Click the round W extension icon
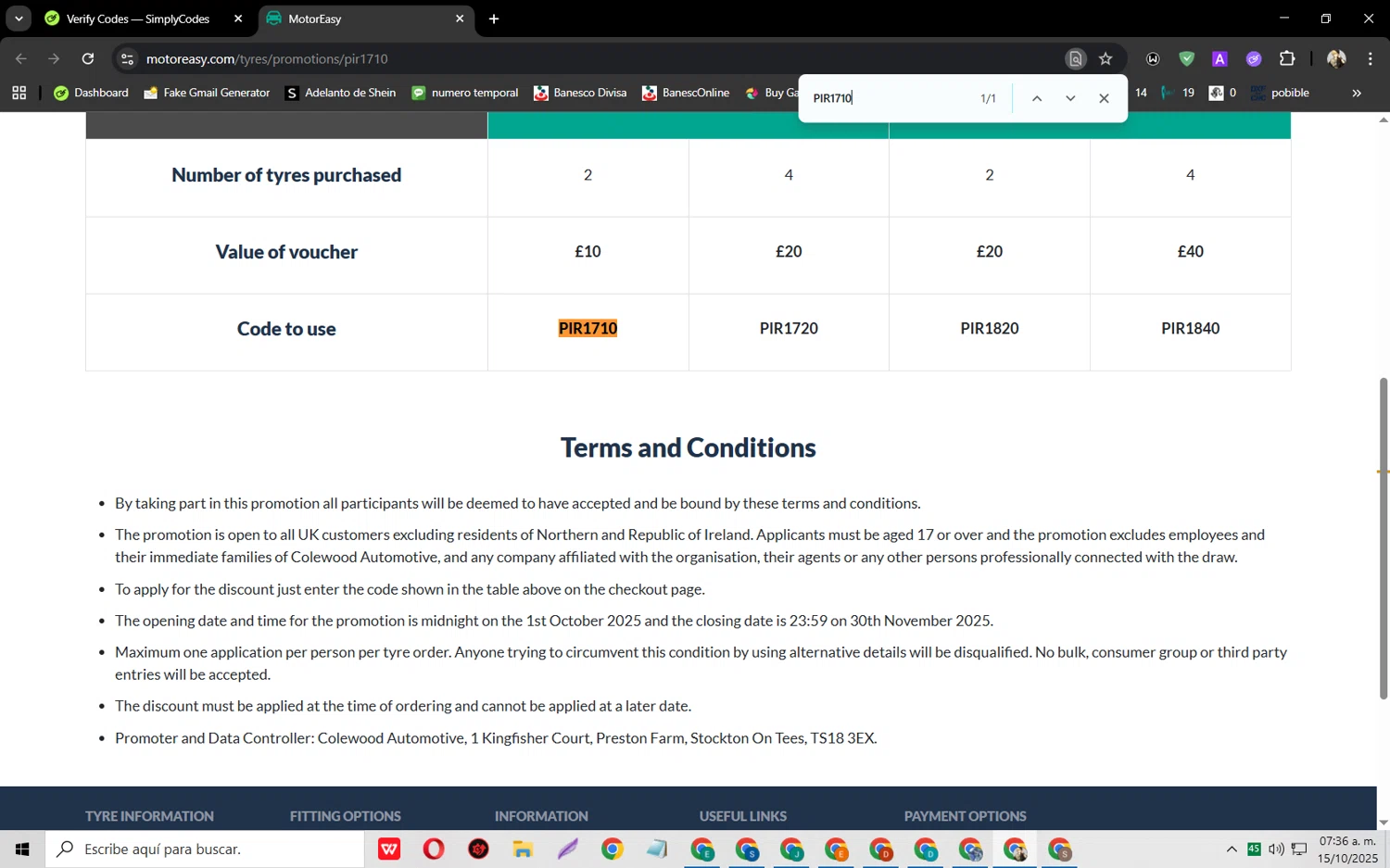Image resolution: width=1390 pixels, height=868 pixels. pyautogui.click(x=1153, y=58)
